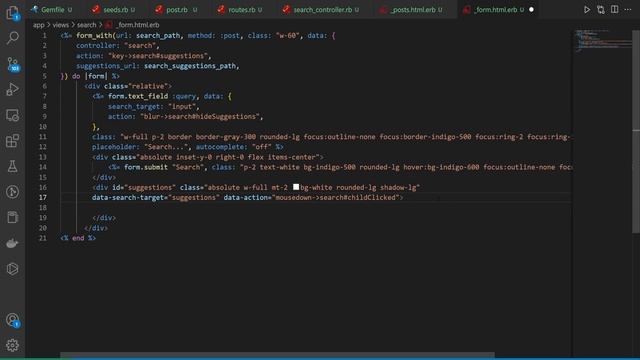Image resolution: width=640 pixels, height=360 pixels.
Task: Open the Explorer view in activity bar
Action: click(12, 13)
